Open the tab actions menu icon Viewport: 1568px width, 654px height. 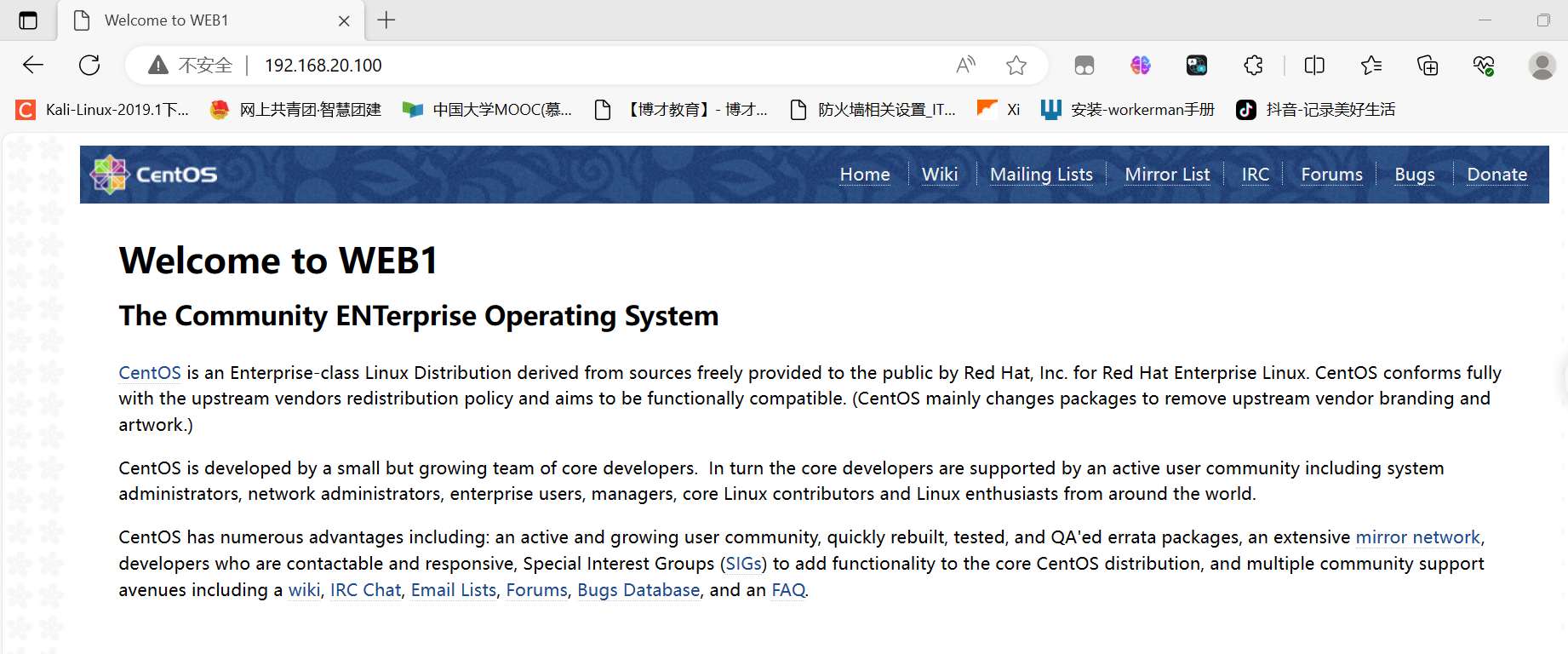tap(28, 20)
